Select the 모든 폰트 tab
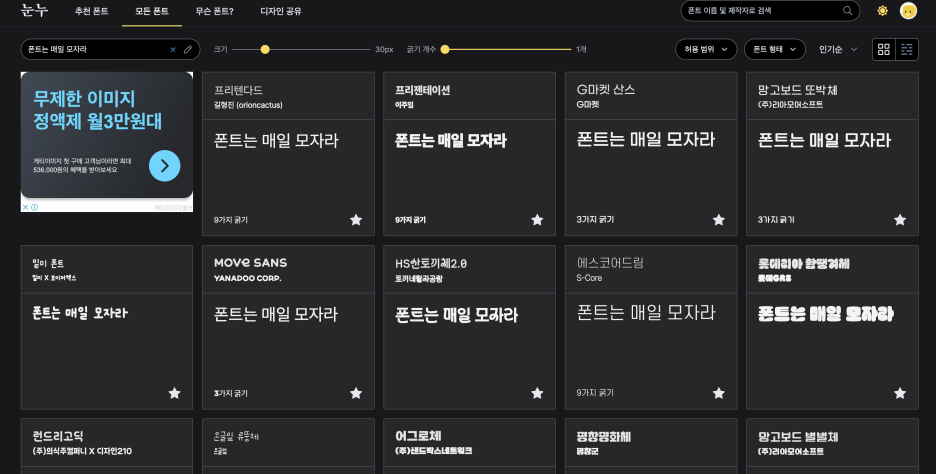Screen dimensions: 936x474 [152, 11]
